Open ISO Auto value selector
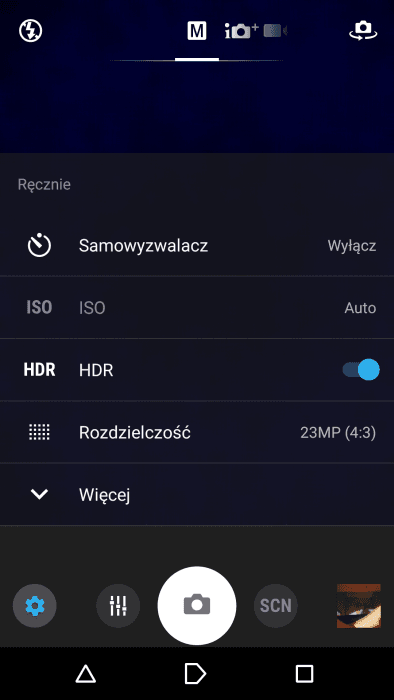Image resolution: width=394 pixels, height=700 pixels. point(360,308)
